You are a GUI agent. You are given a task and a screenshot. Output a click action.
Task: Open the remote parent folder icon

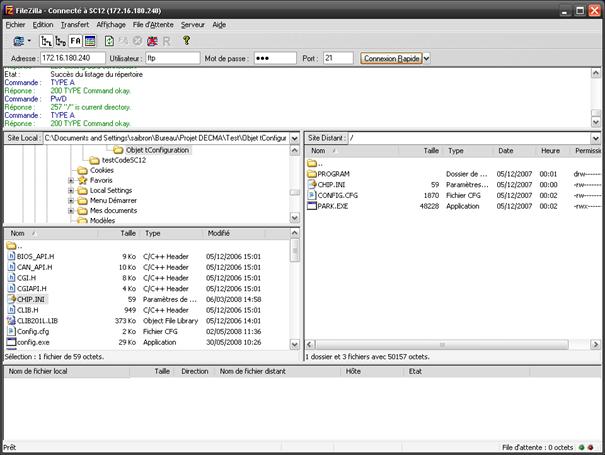[x=312, y=163]
